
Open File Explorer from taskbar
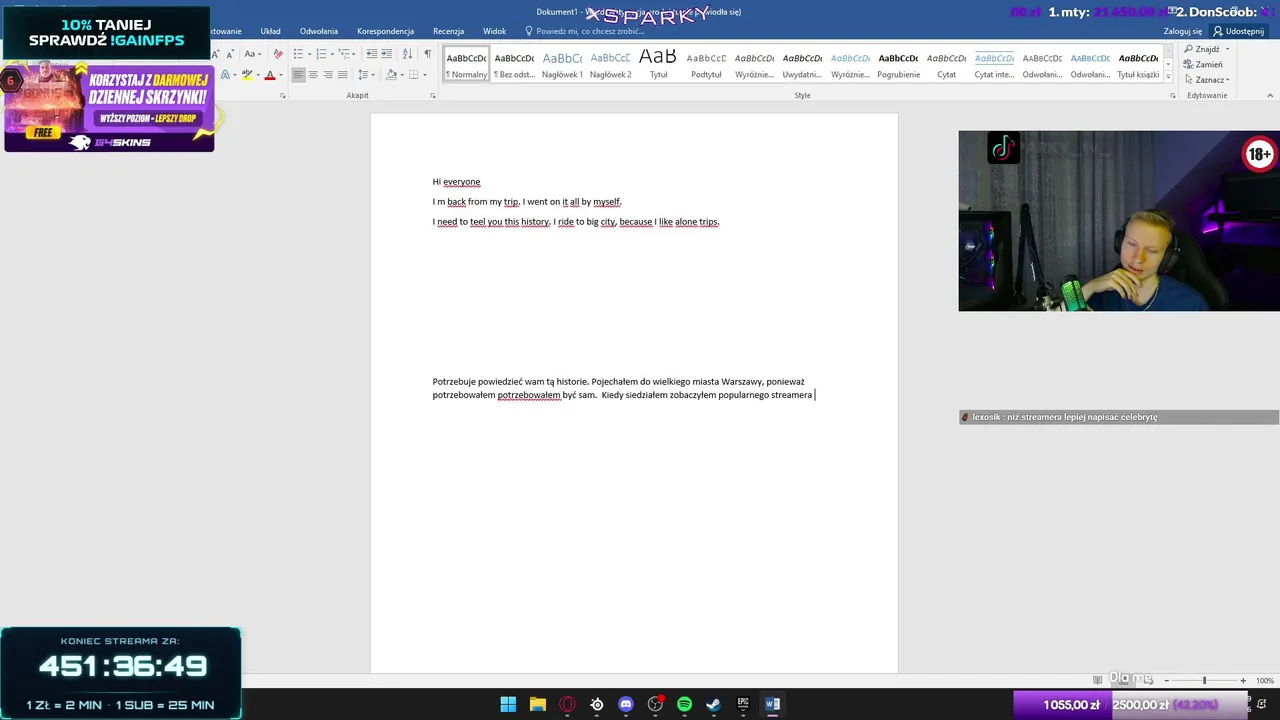click(538, 704)
